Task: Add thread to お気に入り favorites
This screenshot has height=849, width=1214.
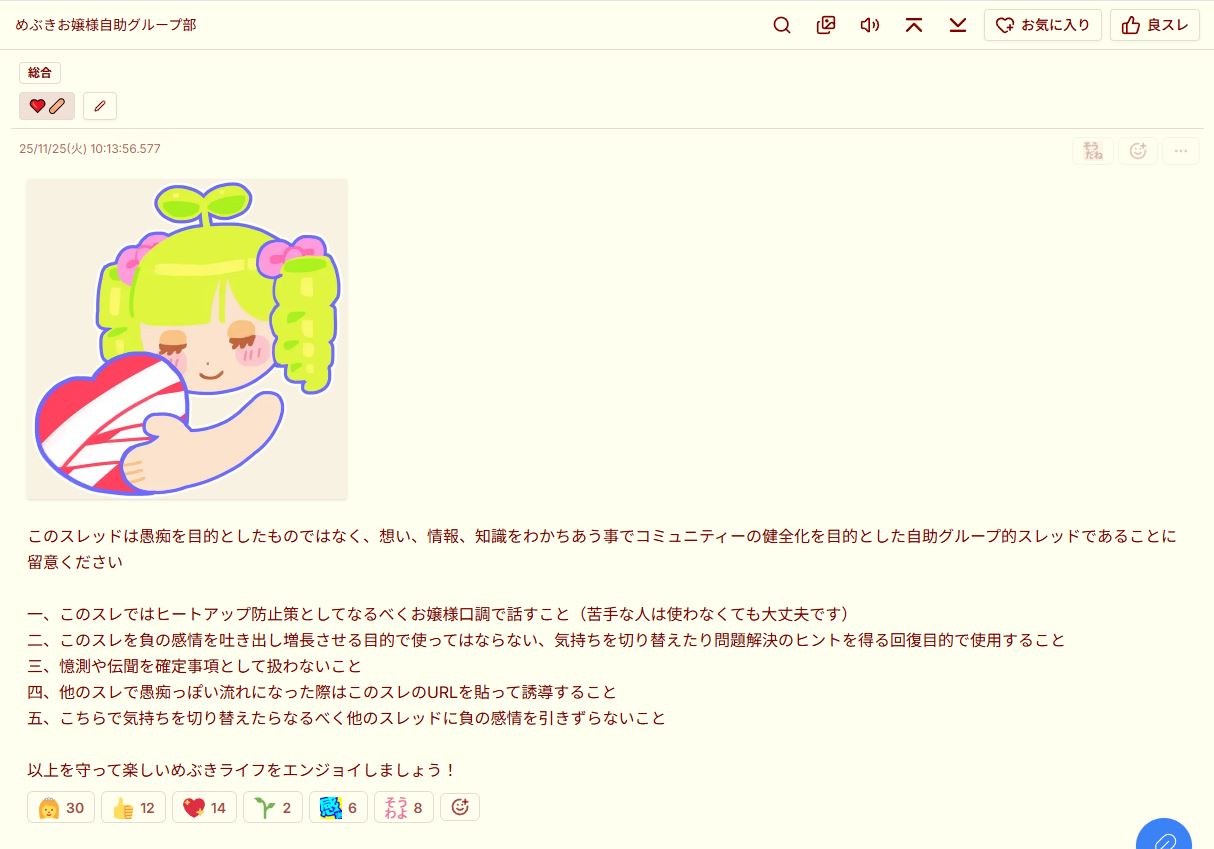Action: 1043,25
